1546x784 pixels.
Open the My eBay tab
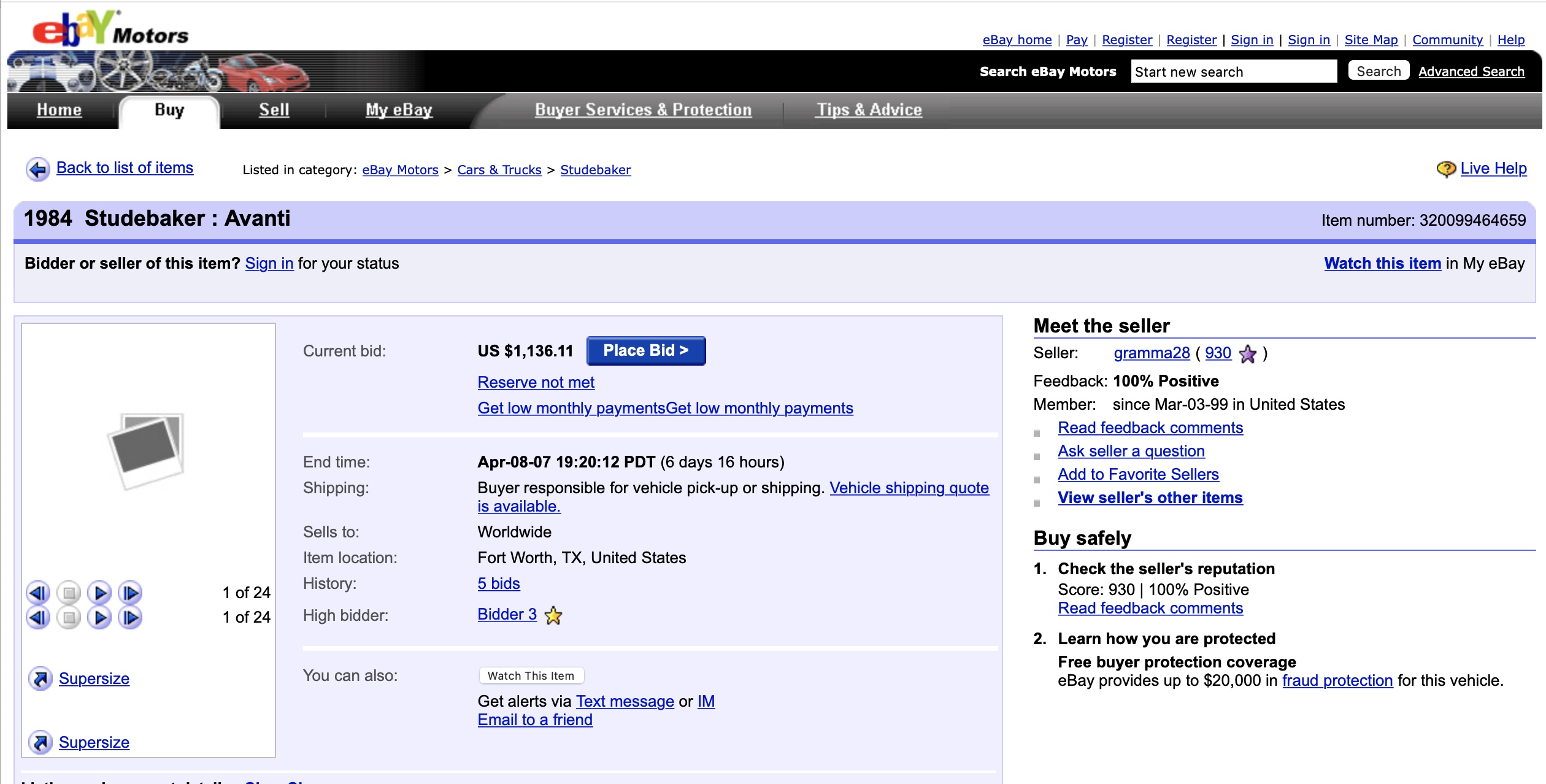coord(399,110)
